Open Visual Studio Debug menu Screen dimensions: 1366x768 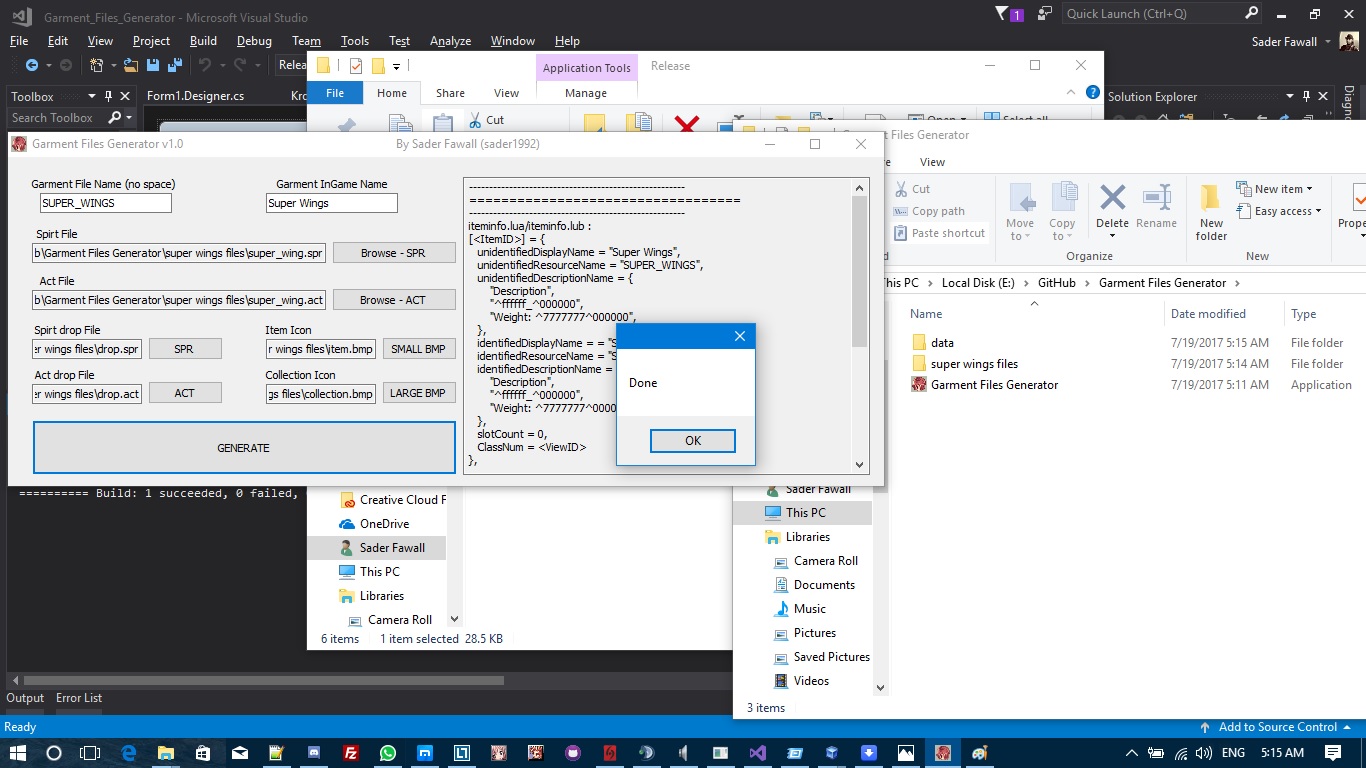[254, 41]
